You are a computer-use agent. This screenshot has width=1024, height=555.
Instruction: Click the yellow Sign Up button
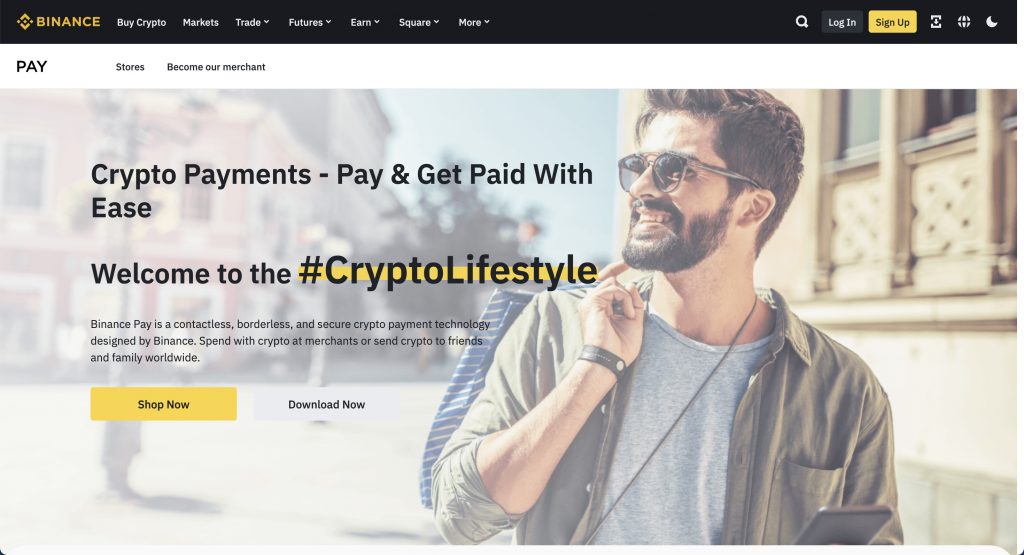click(x=892, y=22)
